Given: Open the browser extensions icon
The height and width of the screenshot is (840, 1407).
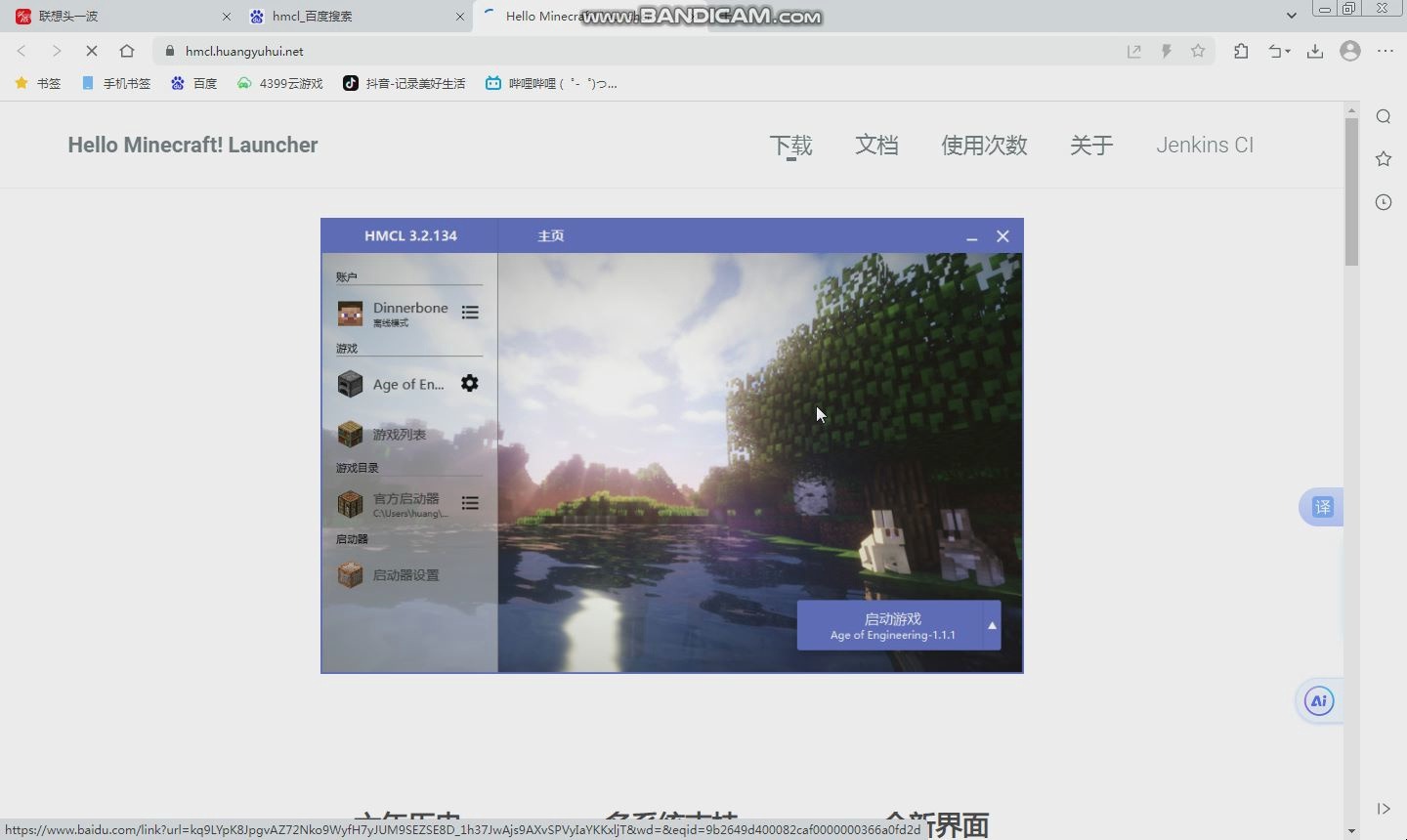Looking at the screenshot, I should point(1241,52).
